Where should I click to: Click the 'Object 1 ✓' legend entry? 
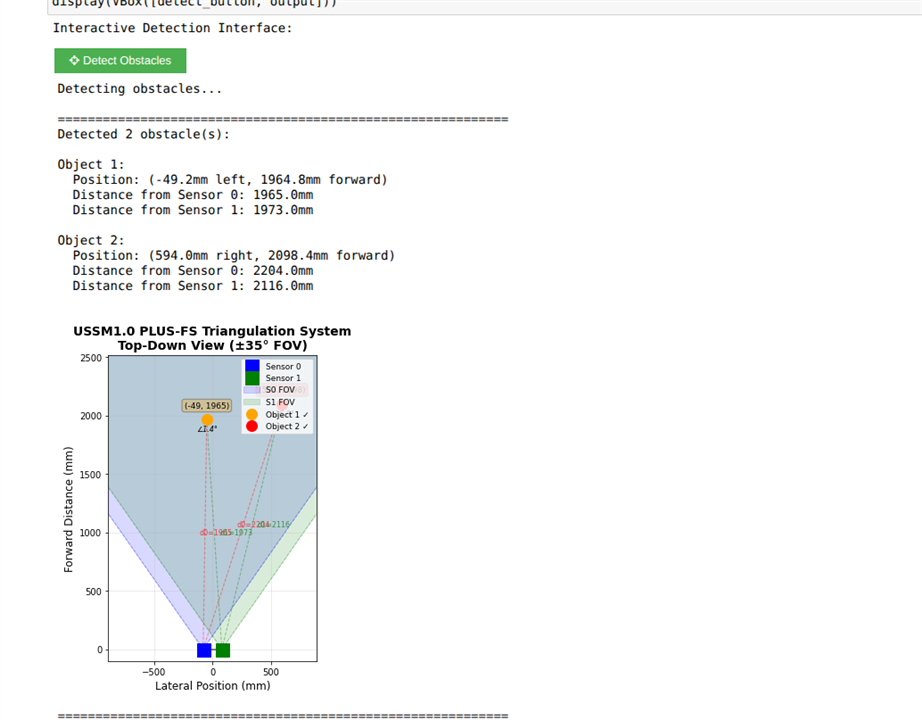click(x=278, y=415)
